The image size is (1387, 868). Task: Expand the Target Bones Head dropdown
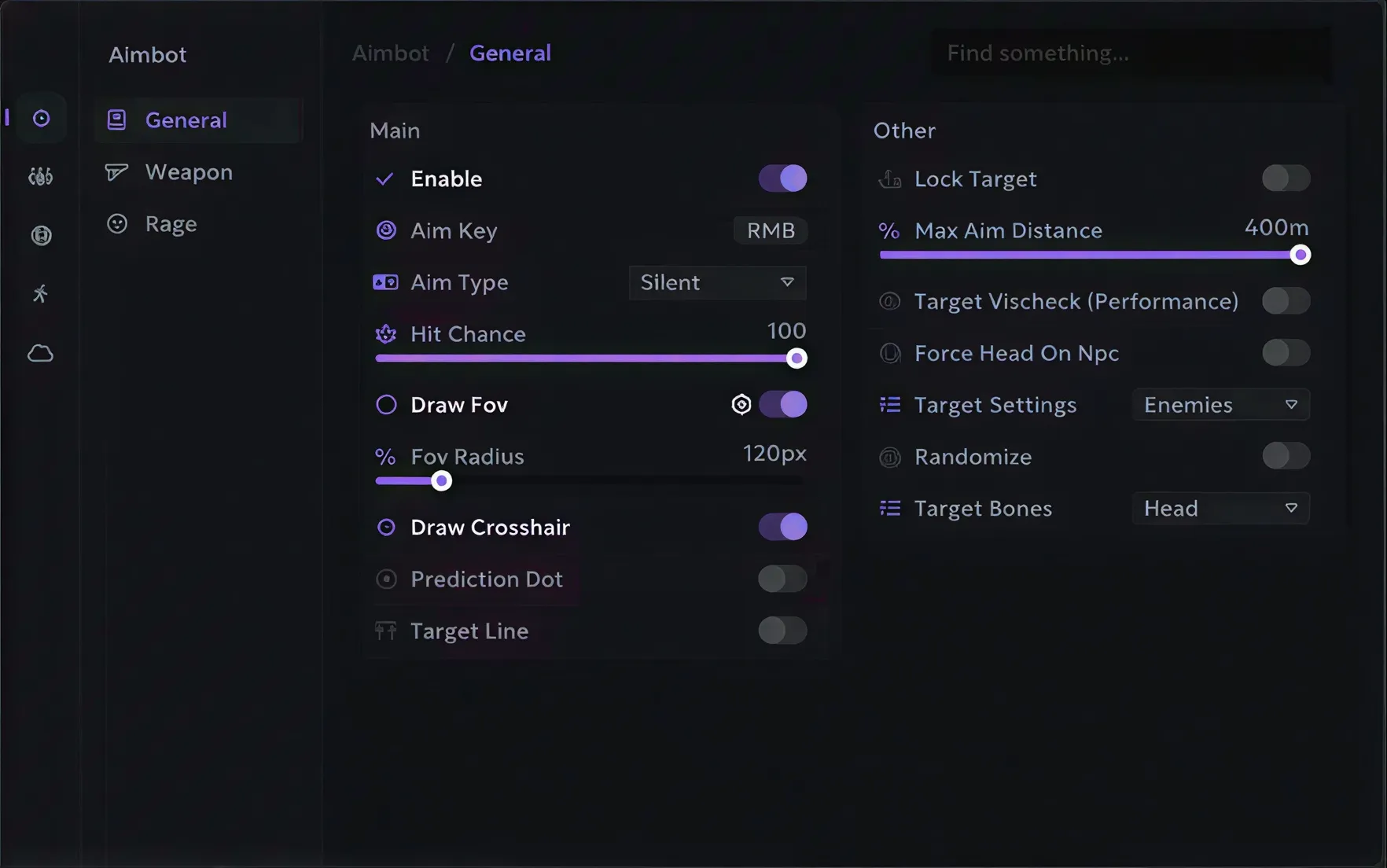[x=1220, y=508]
